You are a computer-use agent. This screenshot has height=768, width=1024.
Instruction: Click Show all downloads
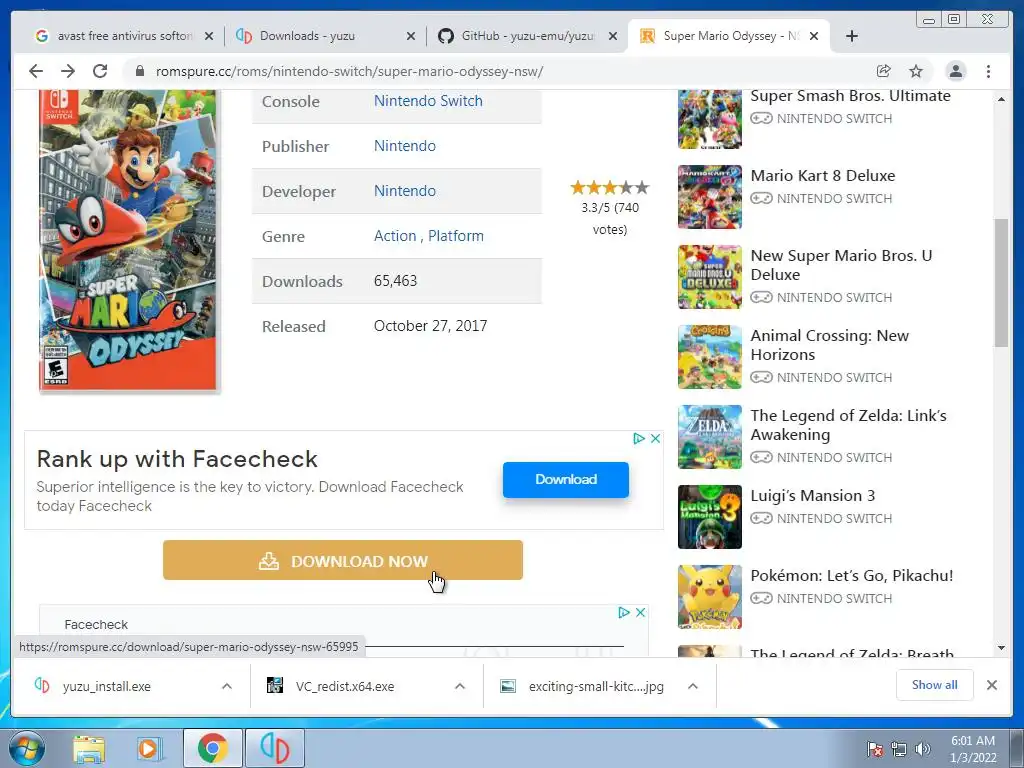[x=935, y=685]
